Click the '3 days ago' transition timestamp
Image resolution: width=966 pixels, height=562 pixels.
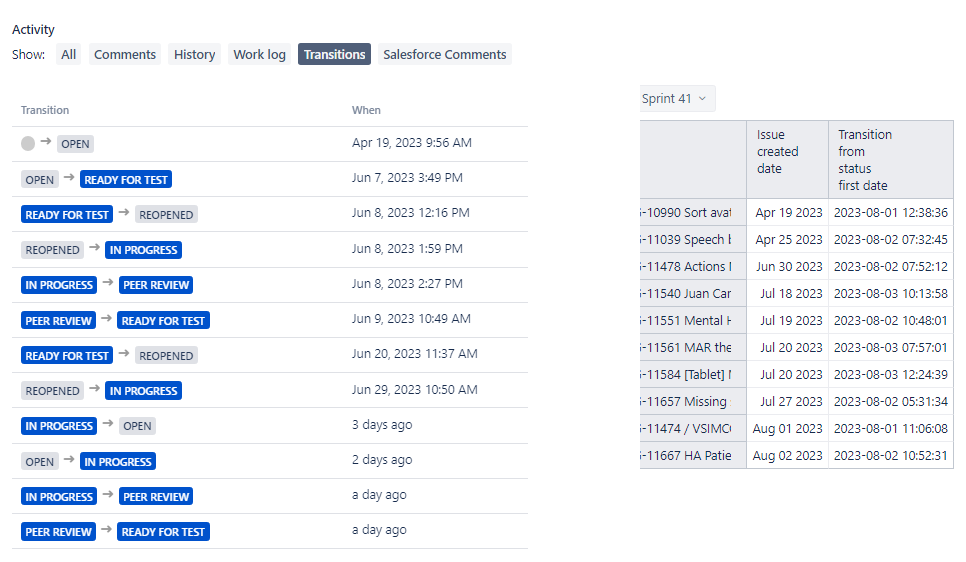[x=382, y=425]
